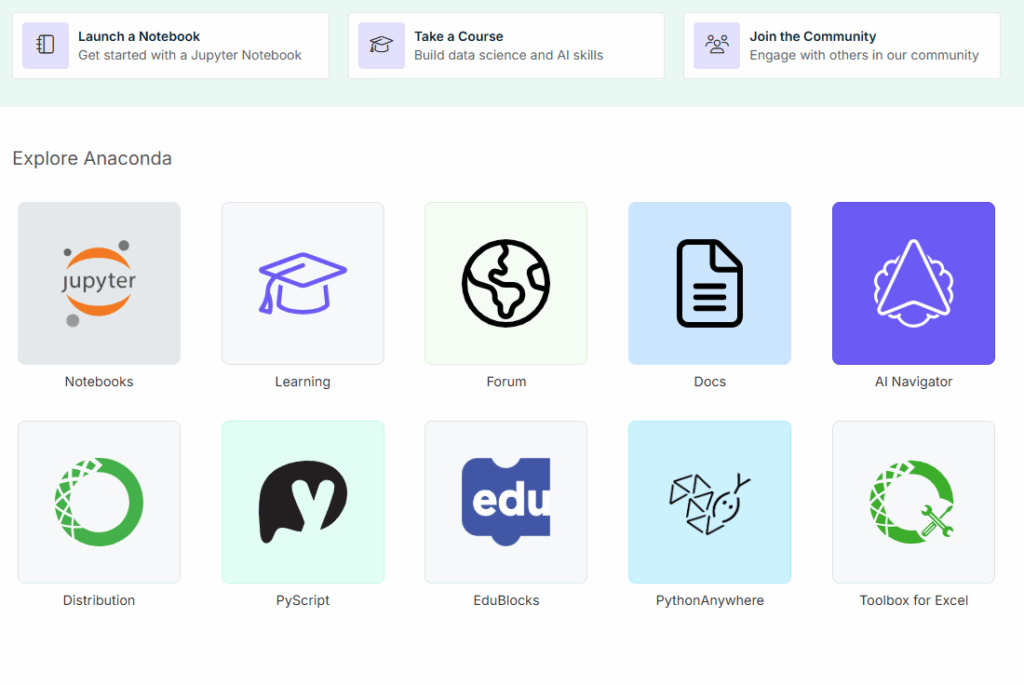1024x685 pixels.
Task: Click the Notebooks label text
Action: click(99, 382)
